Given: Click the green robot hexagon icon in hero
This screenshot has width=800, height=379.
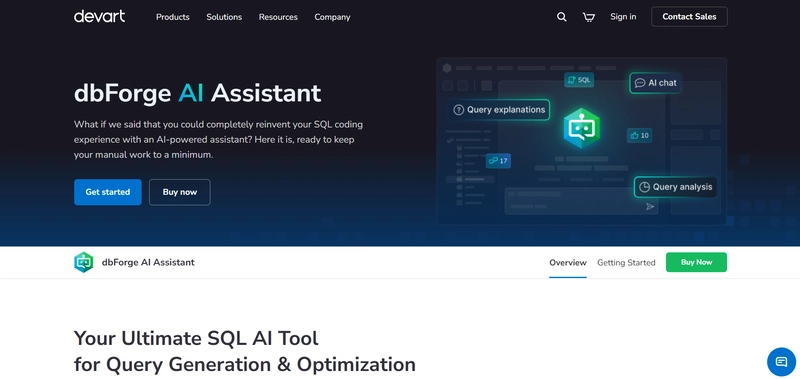Looking at the screenshot, I should tap(582, 128).
